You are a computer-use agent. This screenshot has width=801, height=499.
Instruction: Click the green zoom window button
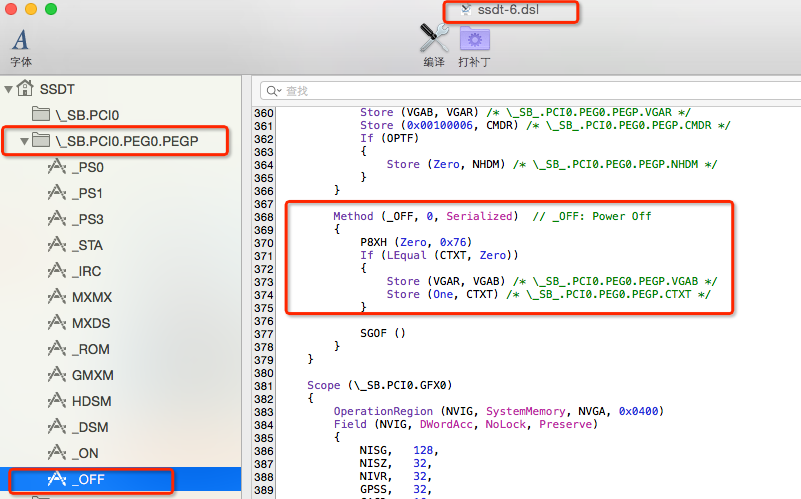click(x=51, y=9)
